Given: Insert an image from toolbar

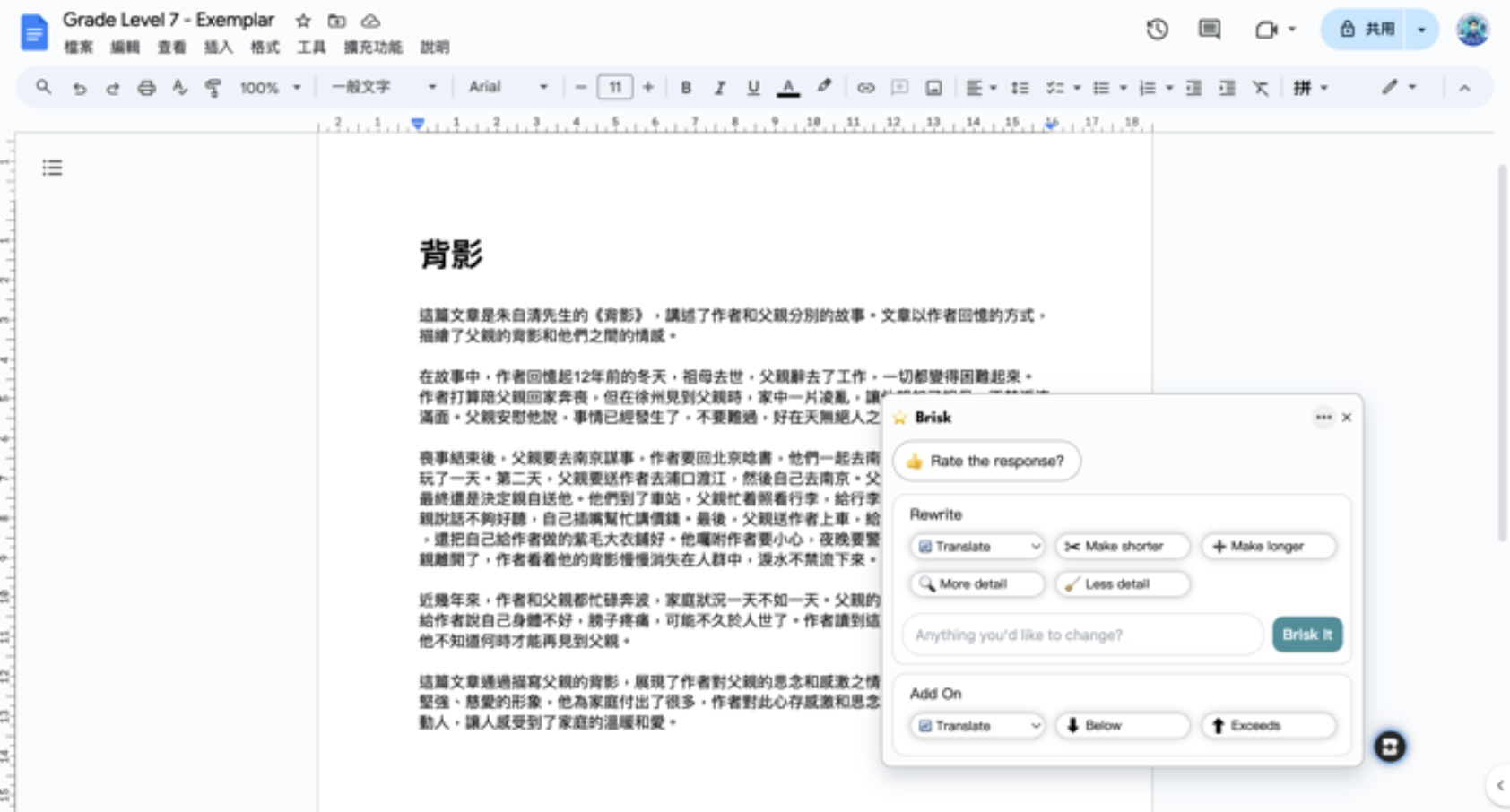Looking at the screenshot, I should click(x=933, y=88).
